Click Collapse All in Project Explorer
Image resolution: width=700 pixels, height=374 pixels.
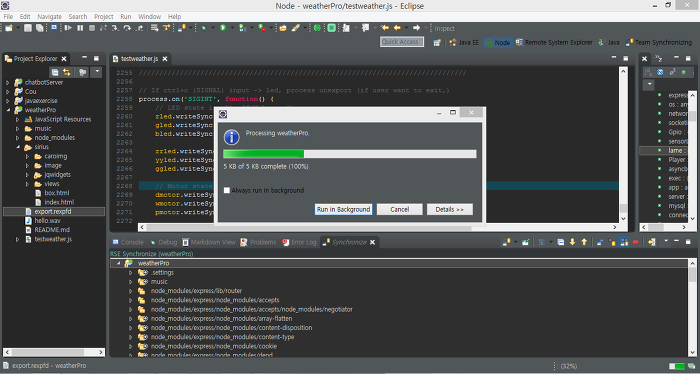[55, 72]
